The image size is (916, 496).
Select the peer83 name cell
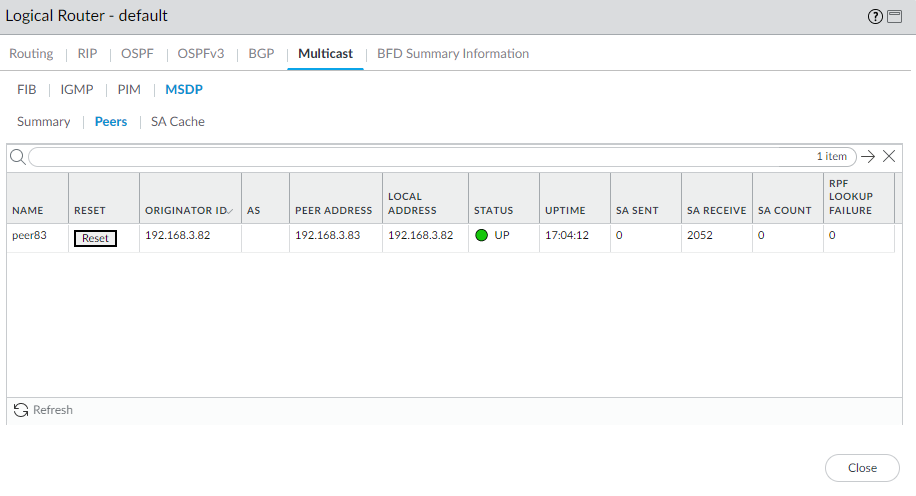(28, 237)
